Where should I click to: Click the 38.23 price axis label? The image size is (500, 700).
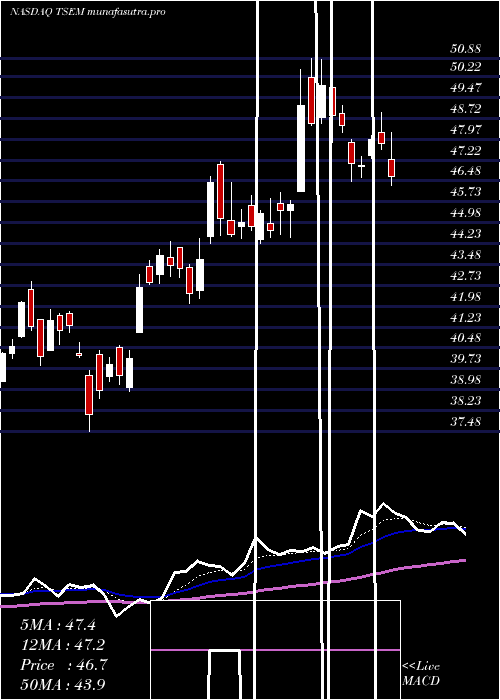(x=466, y=400)
